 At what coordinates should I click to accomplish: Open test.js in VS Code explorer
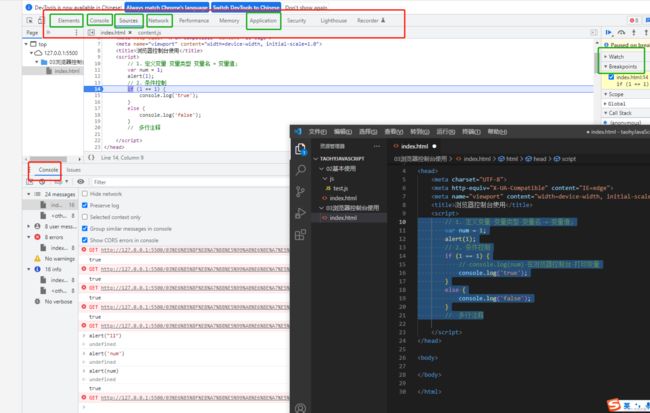[x=340, y=188]
